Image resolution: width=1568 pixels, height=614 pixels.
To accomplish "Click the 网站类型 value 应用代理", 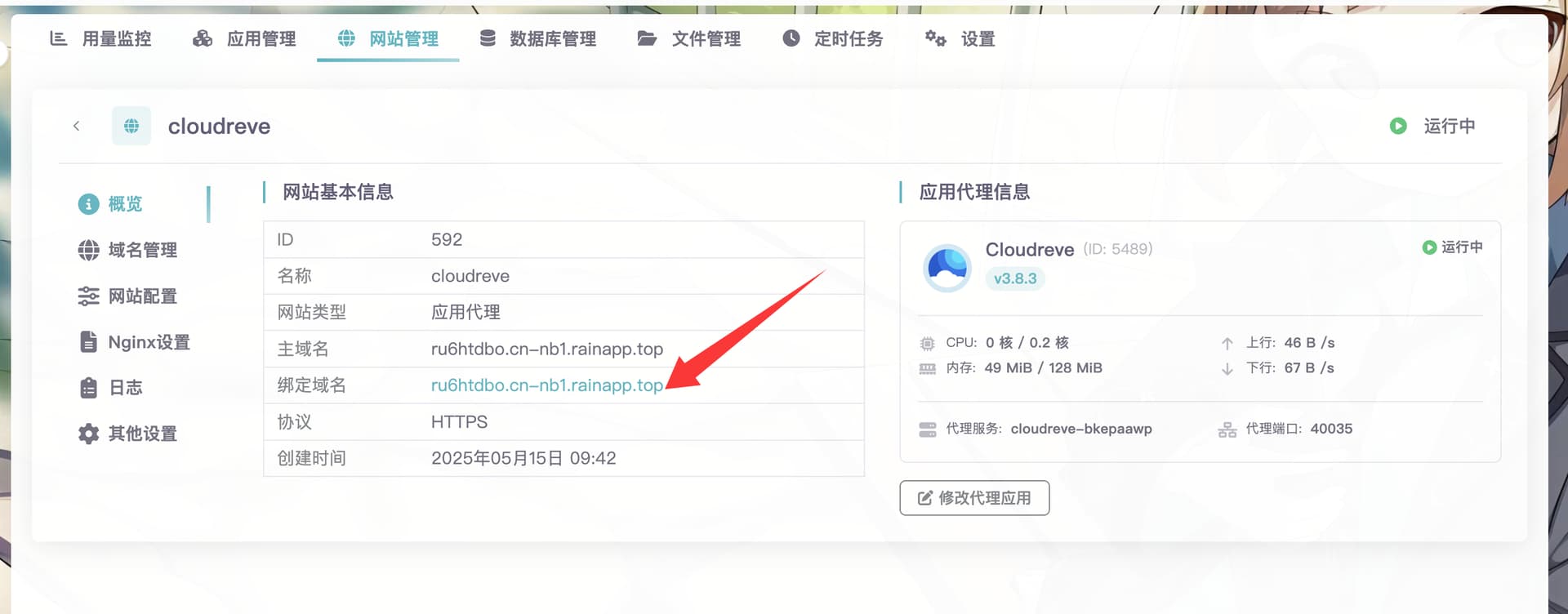I will click(x=465, y=312).
